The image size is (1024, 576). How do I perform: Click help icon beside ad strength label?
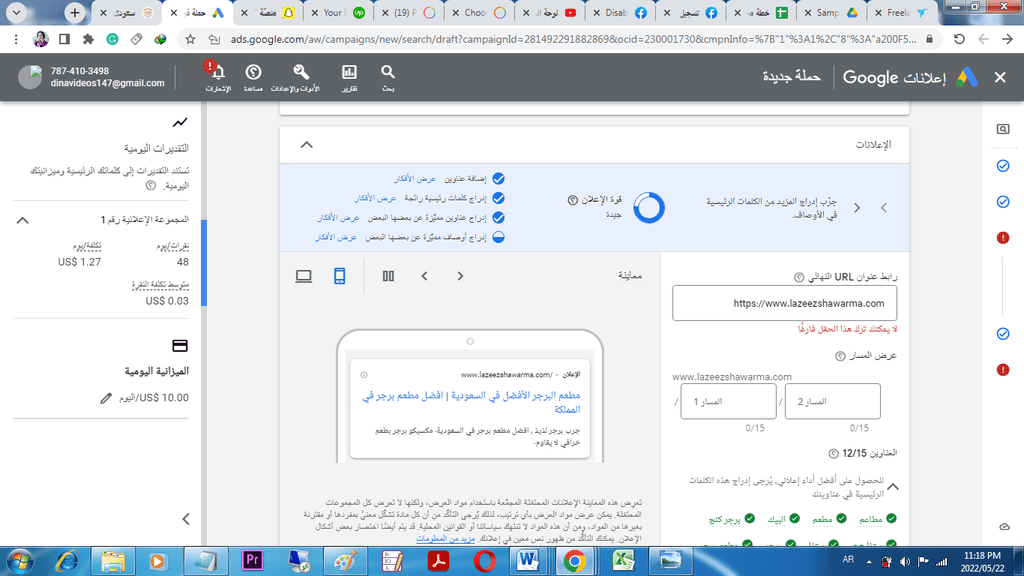tap(573, 200)
